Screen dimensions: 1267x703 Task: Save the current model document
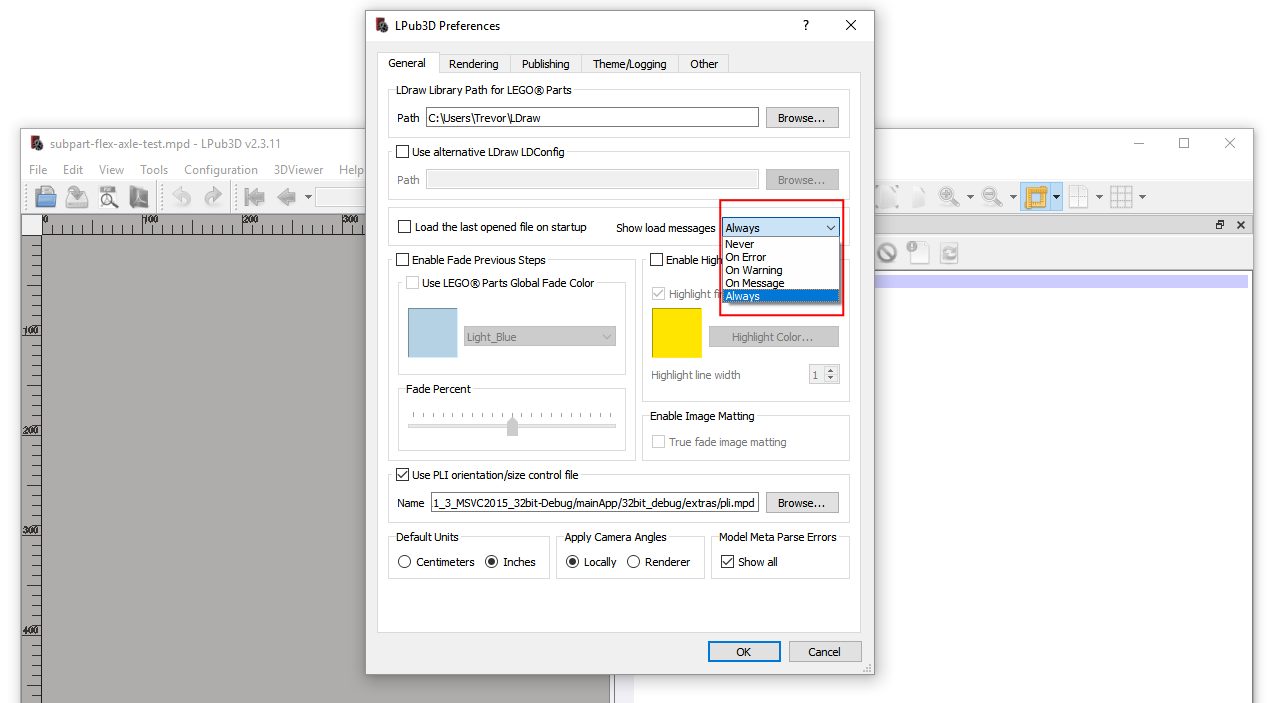pos(76,196)
